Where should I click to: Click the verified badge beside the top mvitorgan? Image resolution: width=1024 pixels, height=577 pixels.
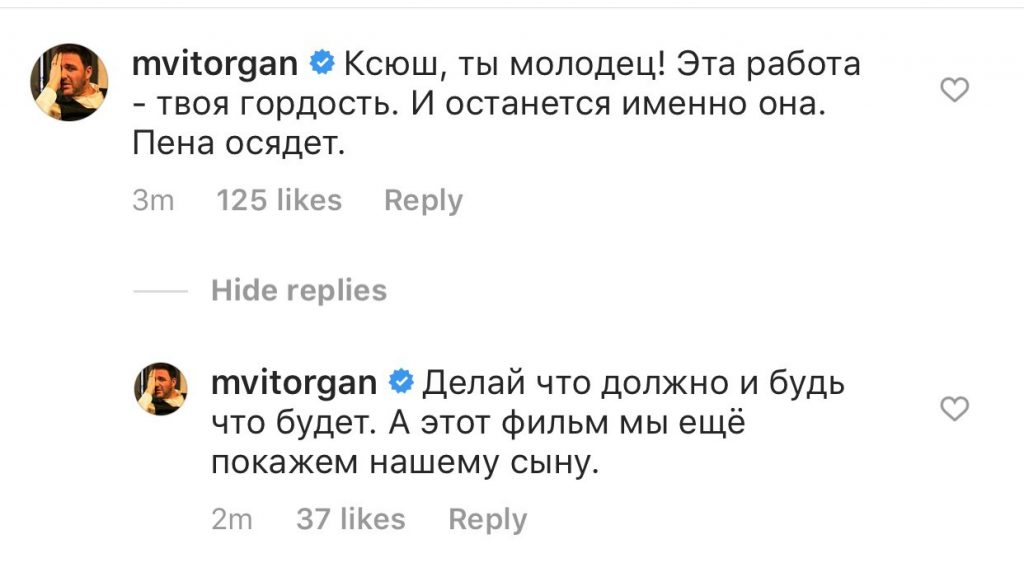pos(322,63)
